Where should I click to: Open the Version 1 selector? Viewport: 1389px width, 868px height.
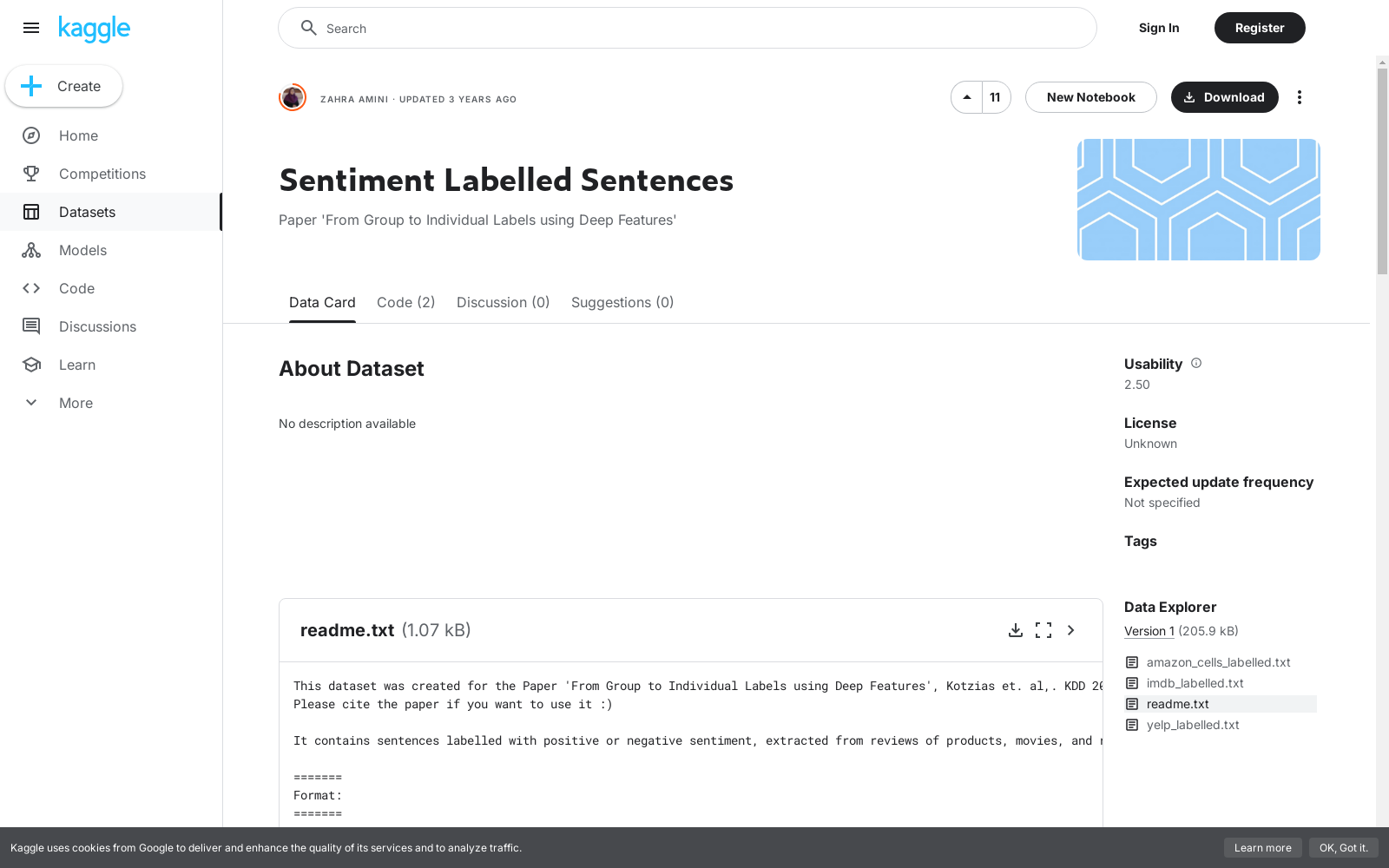click(x=1149, y=631)
